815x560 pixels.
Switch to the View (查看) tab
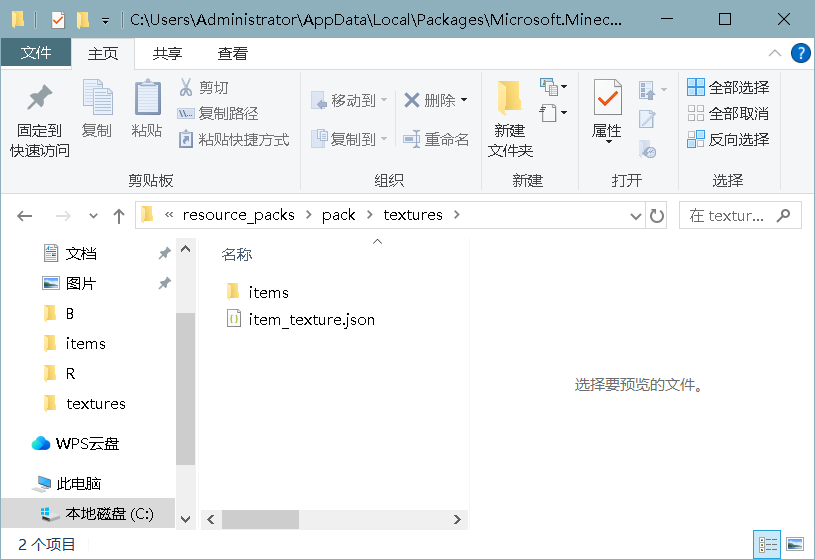pyautogui.click(x=232, y=54)
